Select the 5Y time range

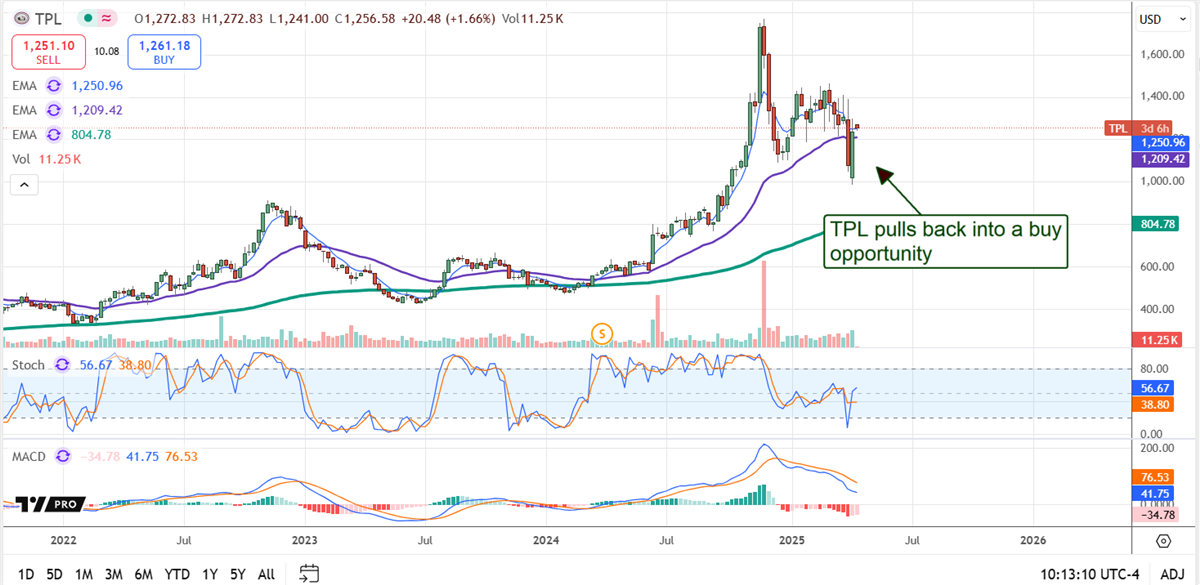tap(237, 574)
